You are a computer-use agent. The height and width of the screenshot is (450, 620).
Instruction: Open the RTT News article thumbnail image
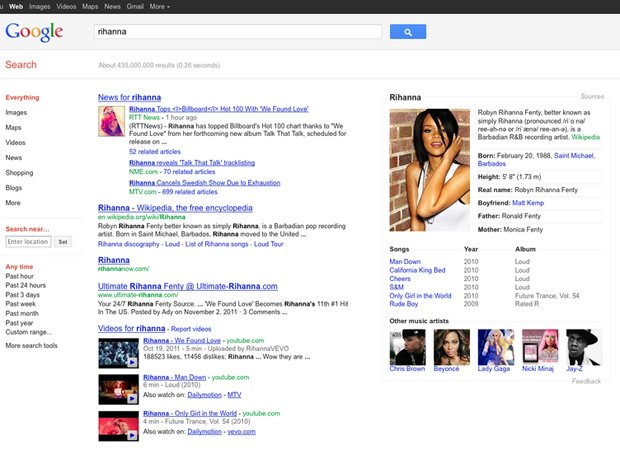click(x=111, y=121)
